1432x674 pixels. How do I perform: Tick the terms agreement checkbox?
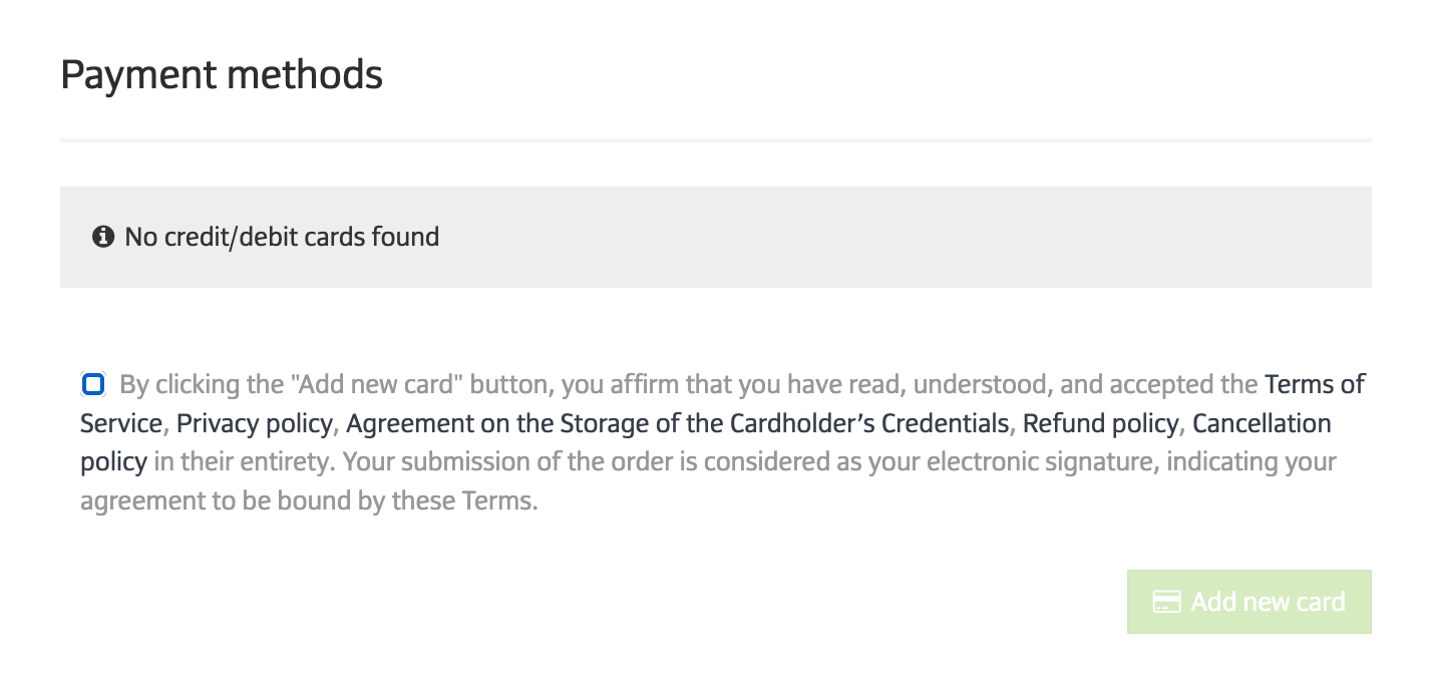point(93,384)
